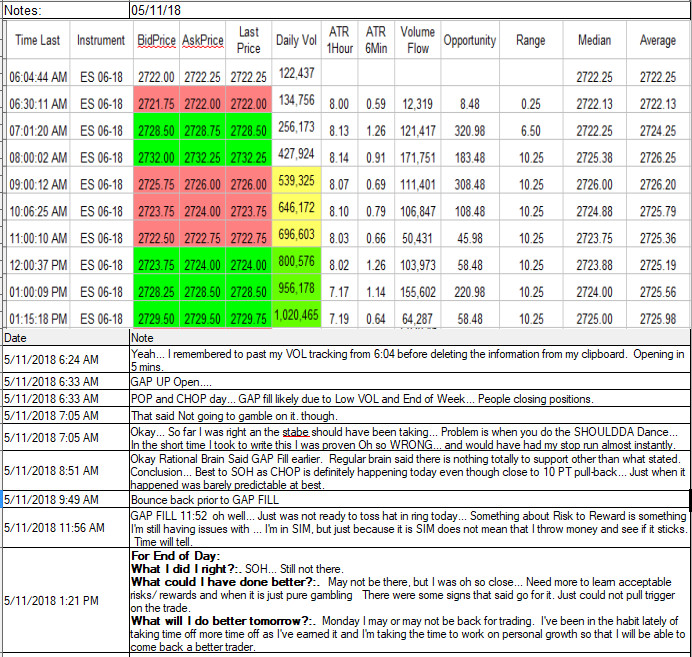Select the Date header of notes table
This screenshot has width=692, height=657.
click(66, 338)
